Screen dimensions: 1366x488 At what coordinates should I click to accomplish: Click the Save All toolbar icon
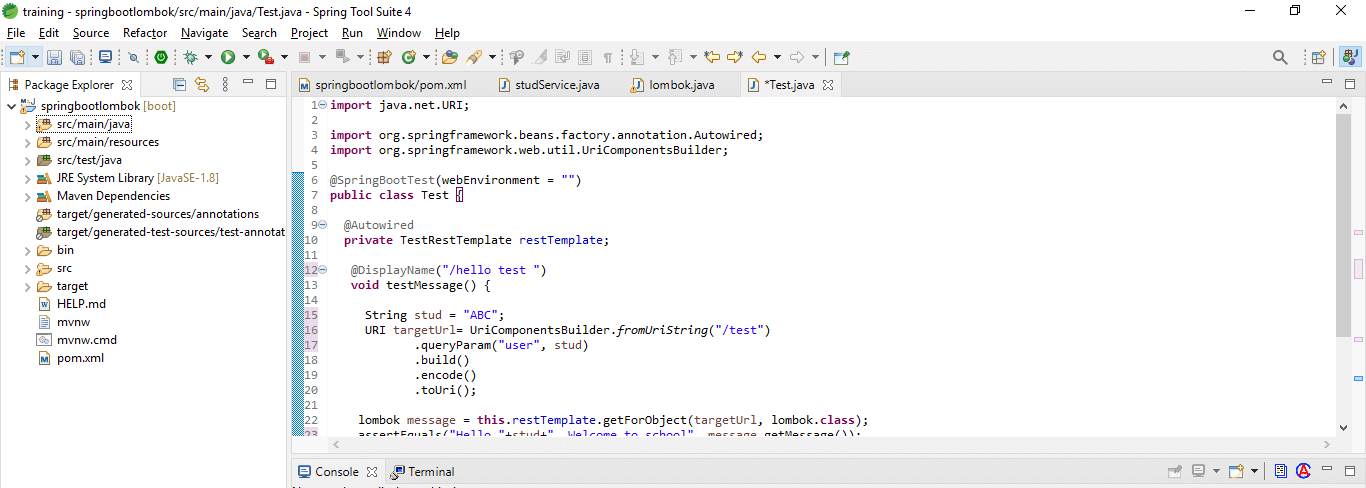click(x=77, y=58)
